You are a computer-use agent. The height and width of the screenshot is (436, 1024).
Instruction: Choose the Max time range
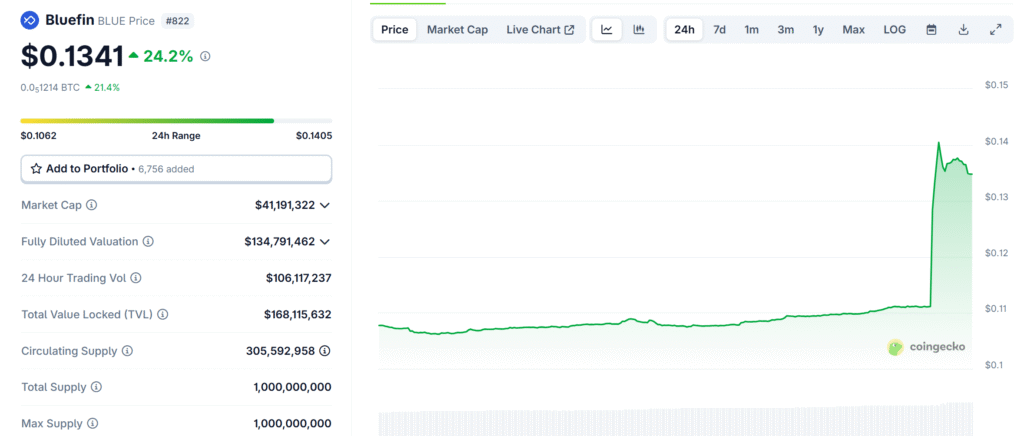(x=853, y=30)
